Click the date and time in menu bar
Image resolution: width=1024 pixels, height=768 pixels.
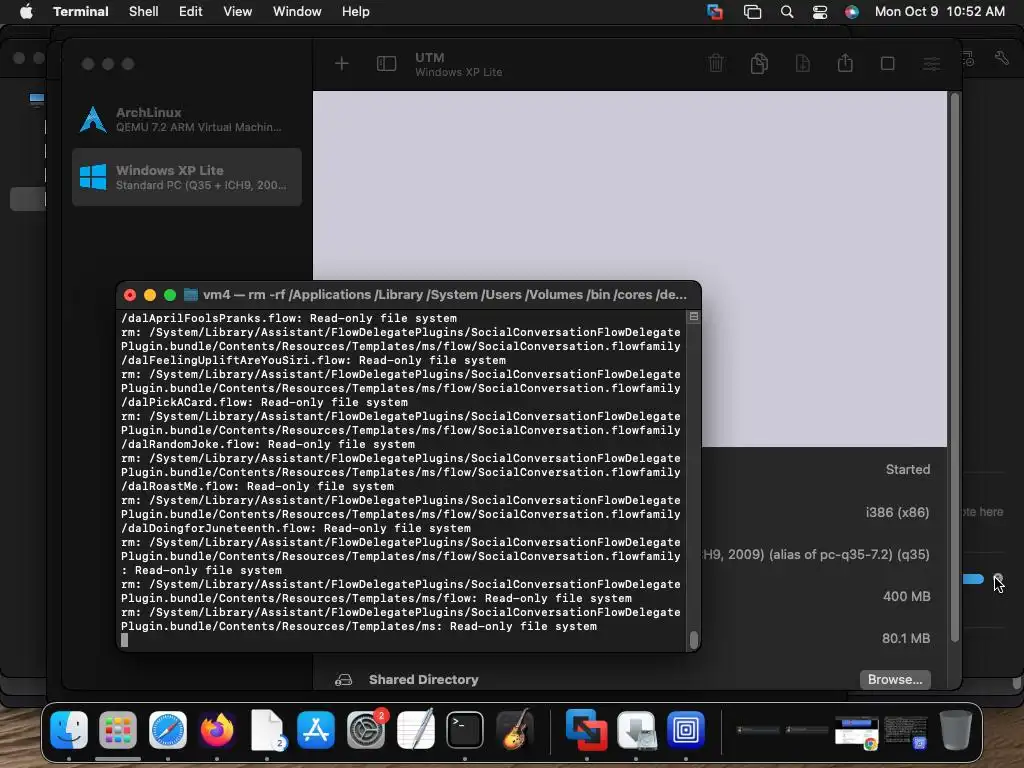(x=939, y=12)
